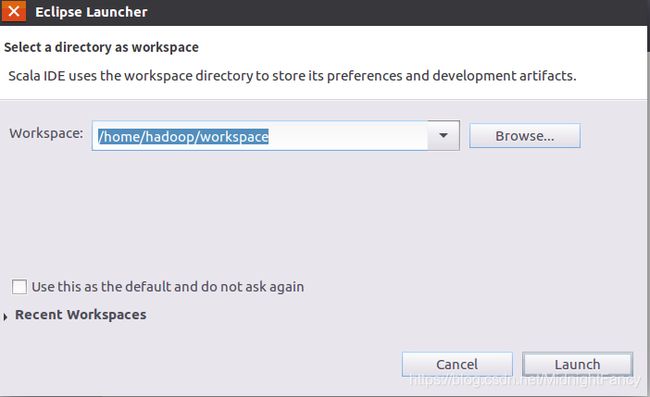
Task: Cancel the workspace selection
Action: pos(457,364)
